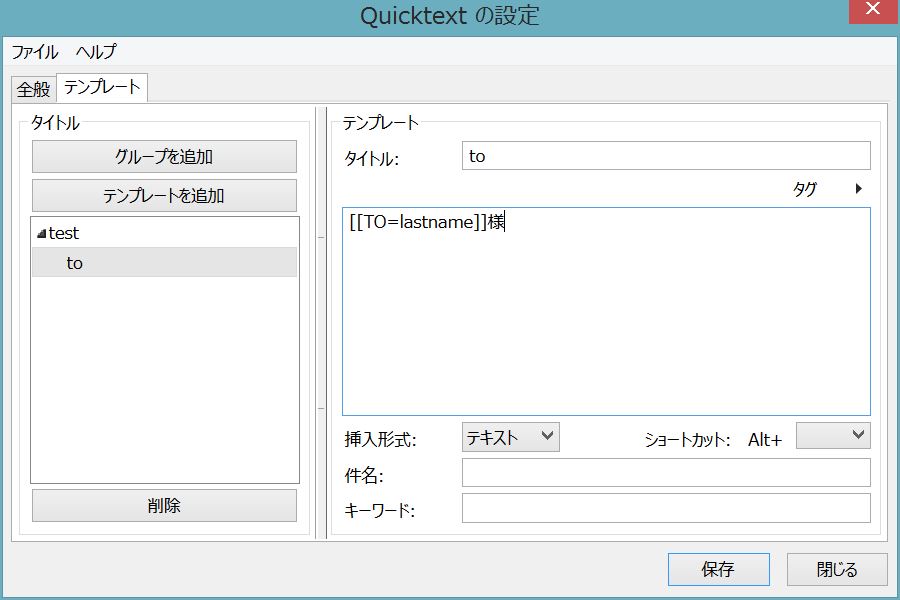Collapse the test group triangle

41,234
